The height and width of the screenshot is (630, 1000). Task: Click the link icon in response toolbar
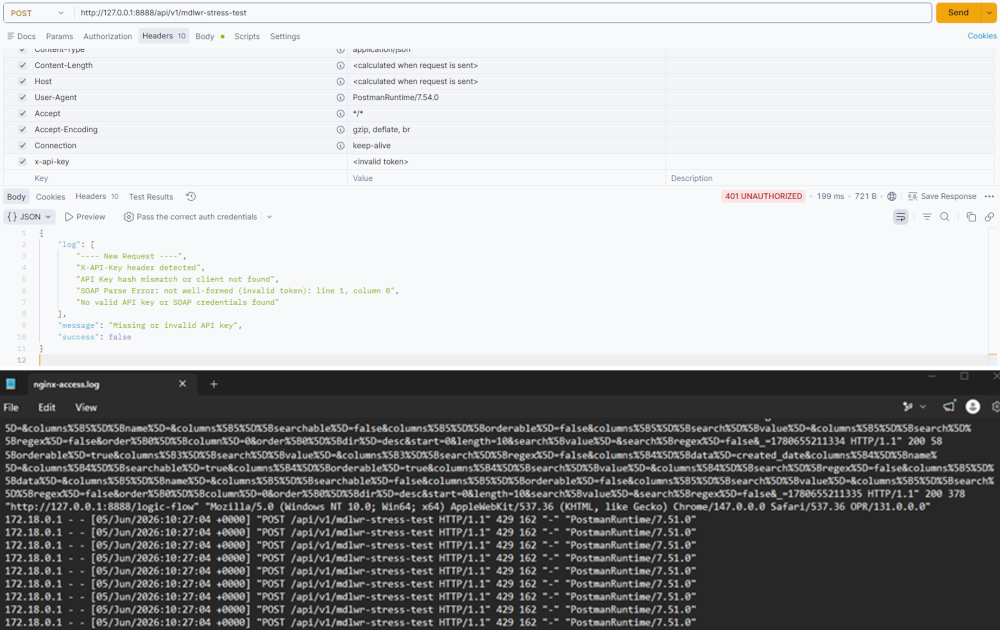pos(989,217)
